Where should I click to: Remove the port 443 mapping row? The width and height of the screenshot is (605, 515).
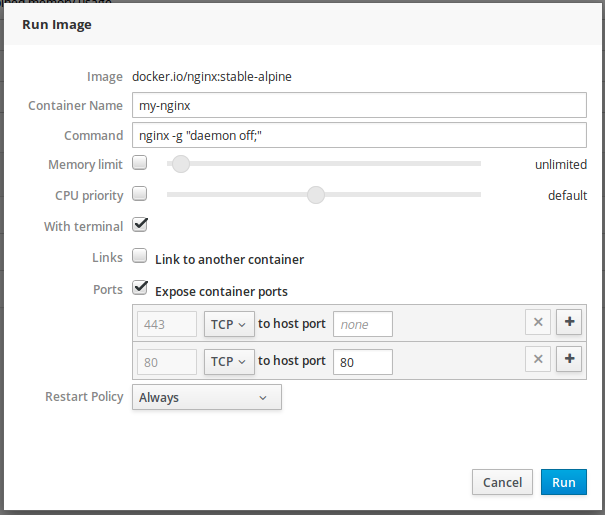(x=537, y=323)
